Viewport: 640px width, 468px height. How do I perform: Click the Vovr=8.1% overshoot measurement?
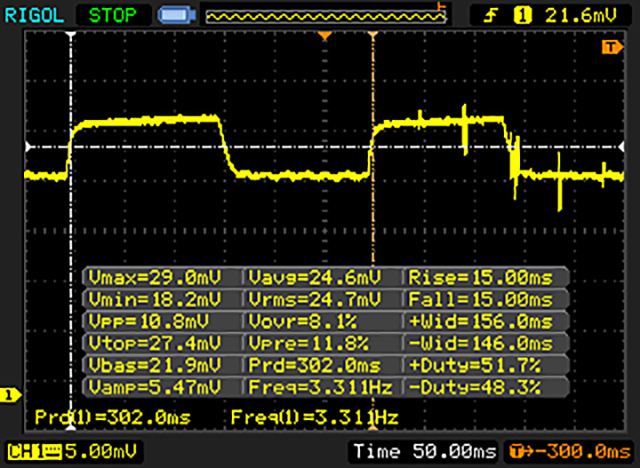click(x=303, y=322)
